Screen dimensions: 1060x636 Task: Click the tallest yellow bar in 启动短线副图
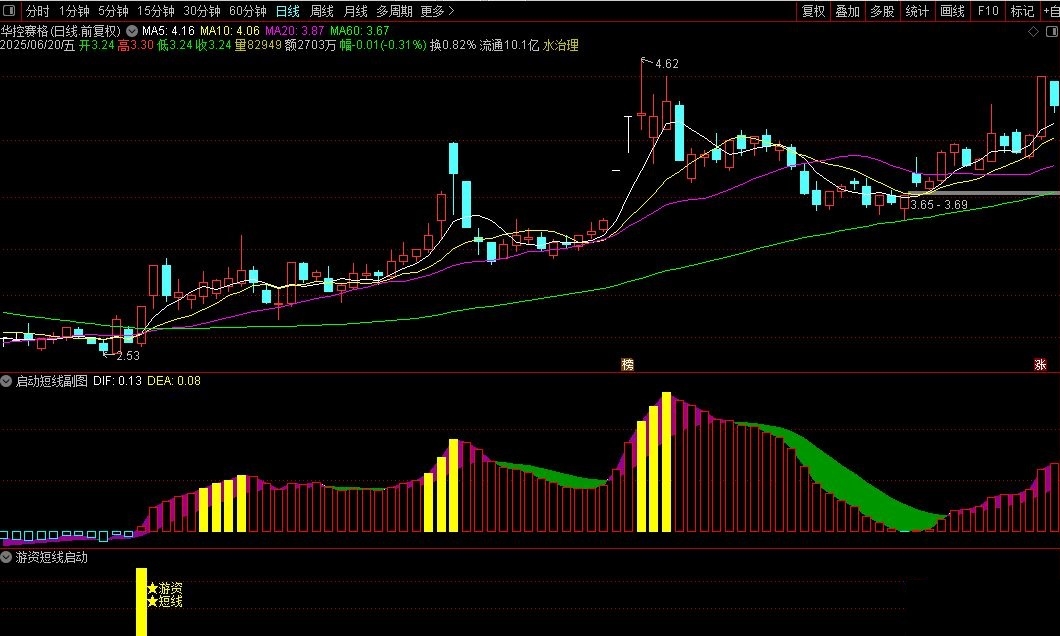point(666,462)
